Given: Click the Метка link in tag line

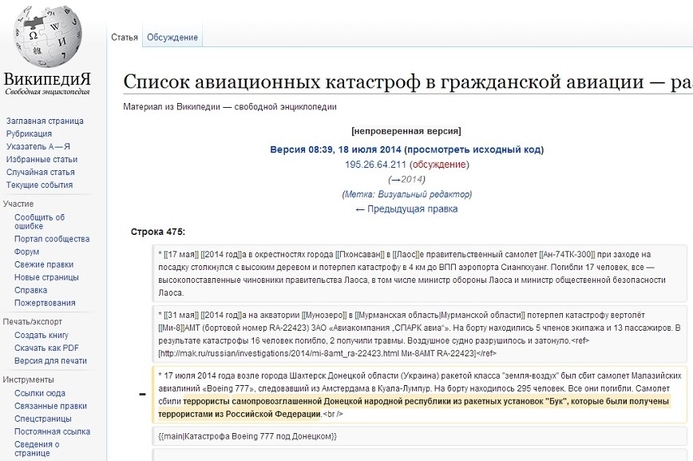Looking at the screenshot, I should click(358, 194).
